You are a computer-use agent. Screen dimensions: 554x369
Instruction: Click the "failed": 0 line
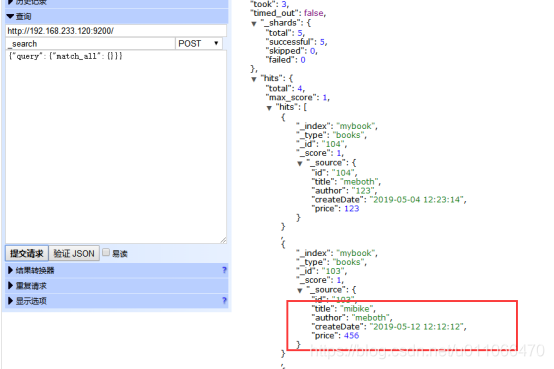click(285, 60)
